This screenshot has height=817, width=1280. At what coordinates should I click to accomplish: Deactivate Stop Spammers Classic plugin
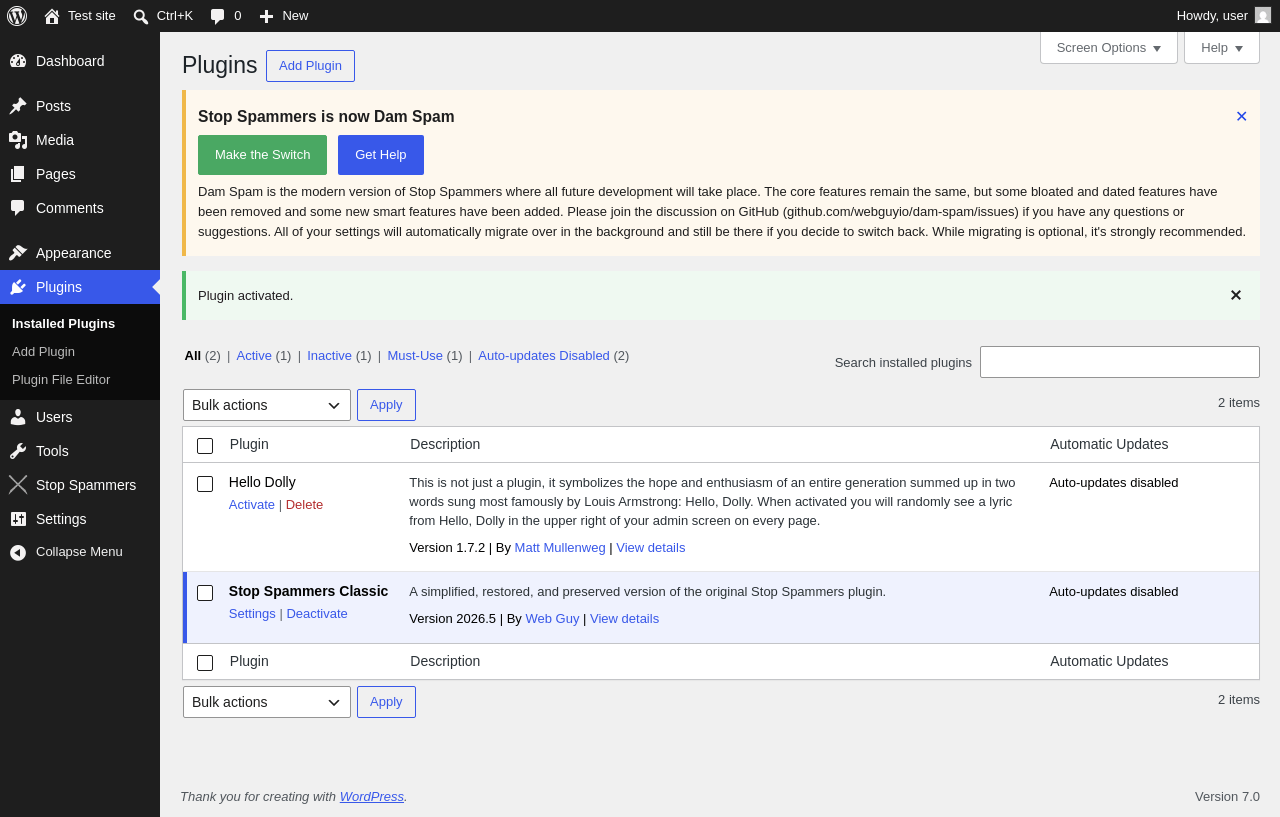coord(317,614)
